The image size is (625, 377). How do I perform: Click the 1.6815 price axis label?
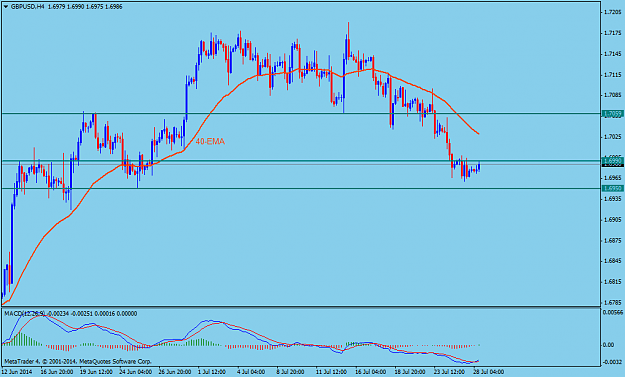(x=613, y=282)
